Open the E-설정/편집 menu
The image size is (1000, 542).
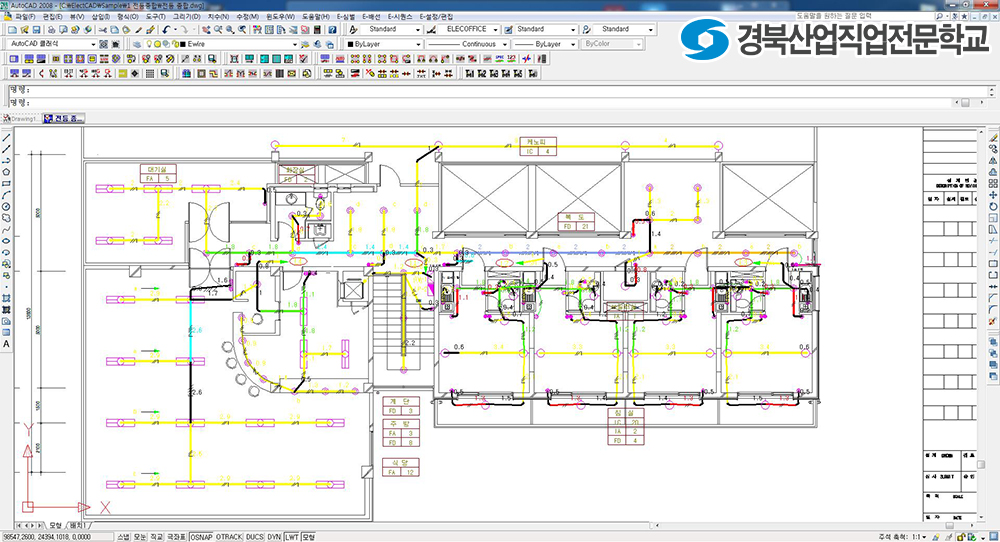pos(436,17)
